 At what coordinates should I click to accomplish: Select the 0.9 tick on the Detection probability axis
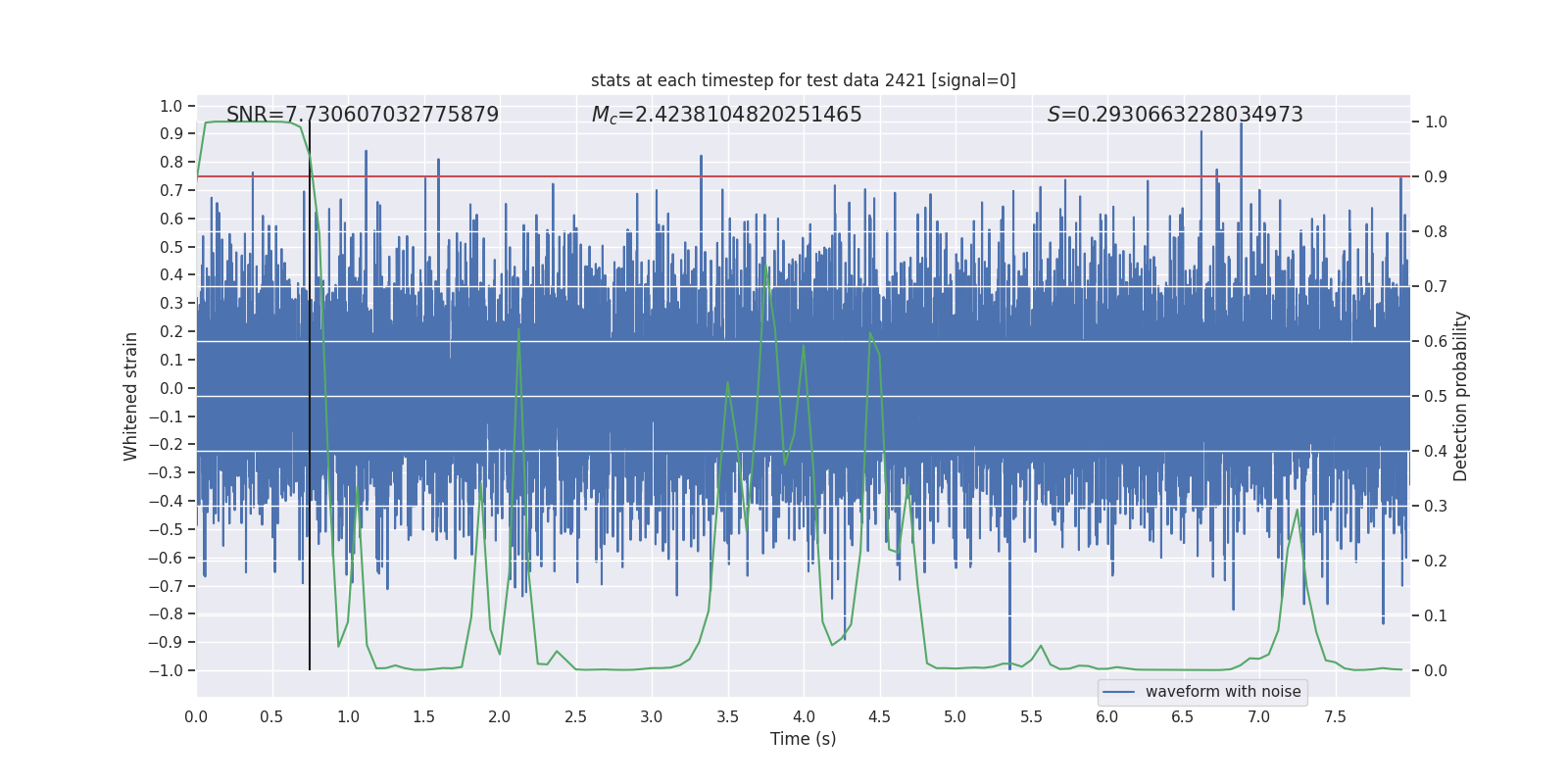[1436, 176]
